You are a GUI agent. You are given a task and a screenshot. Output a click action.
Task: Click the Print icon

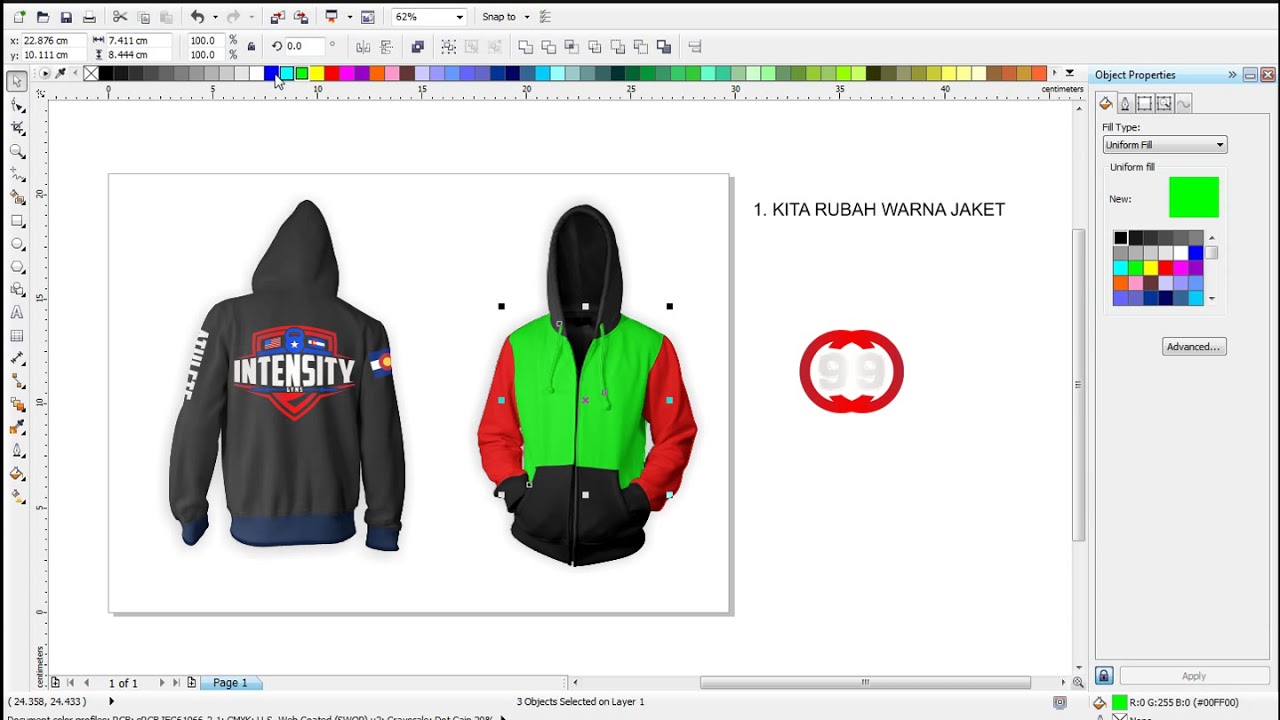click(x=89, y=17)
